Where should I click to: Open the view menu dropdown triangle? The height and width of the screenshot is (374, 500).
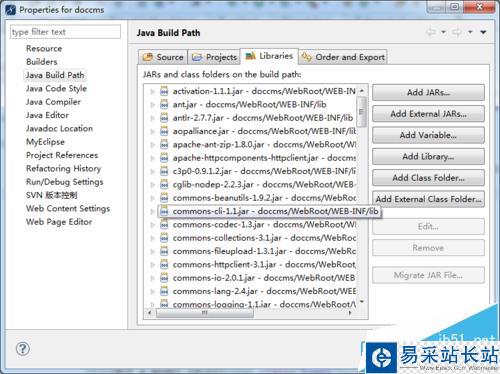coord(483,32)
